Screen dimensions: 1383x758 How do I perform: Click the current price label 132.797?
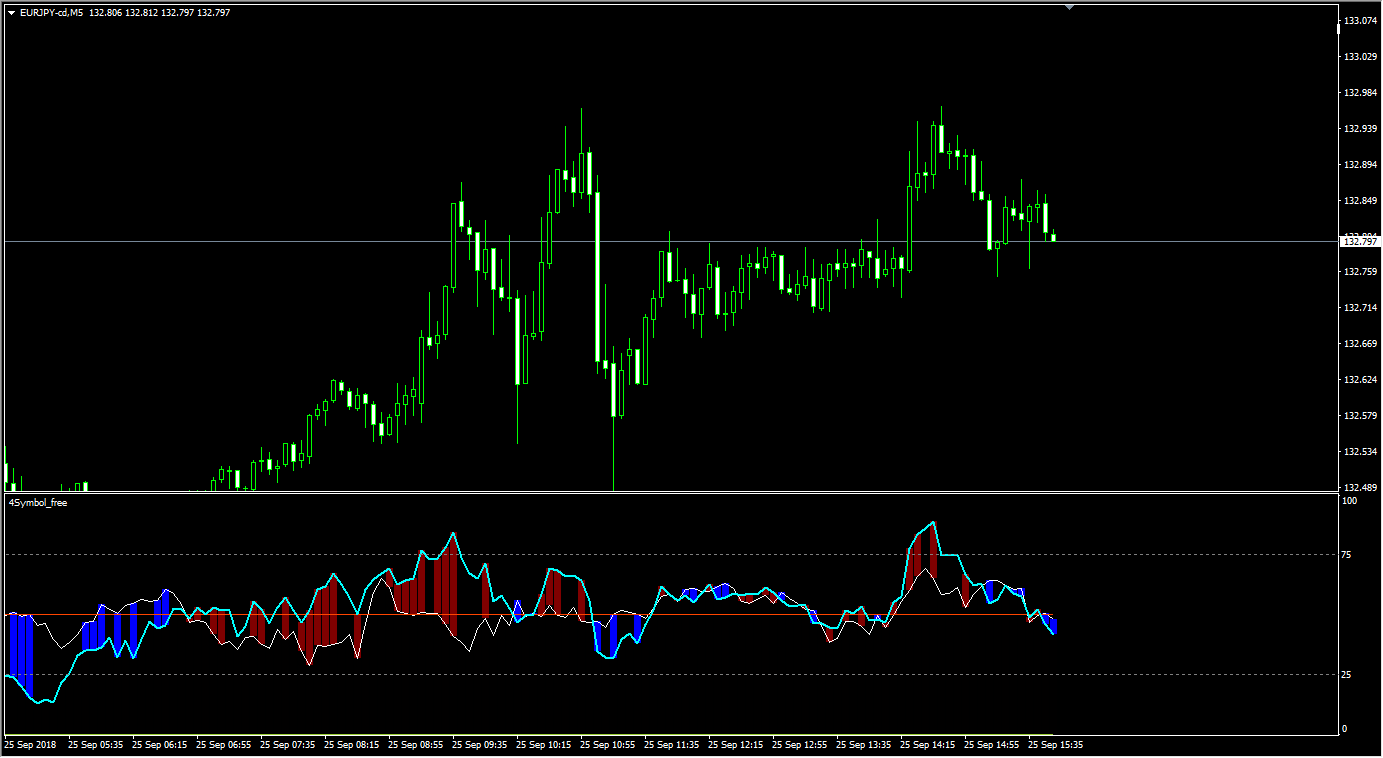[x=1359, y=241]
